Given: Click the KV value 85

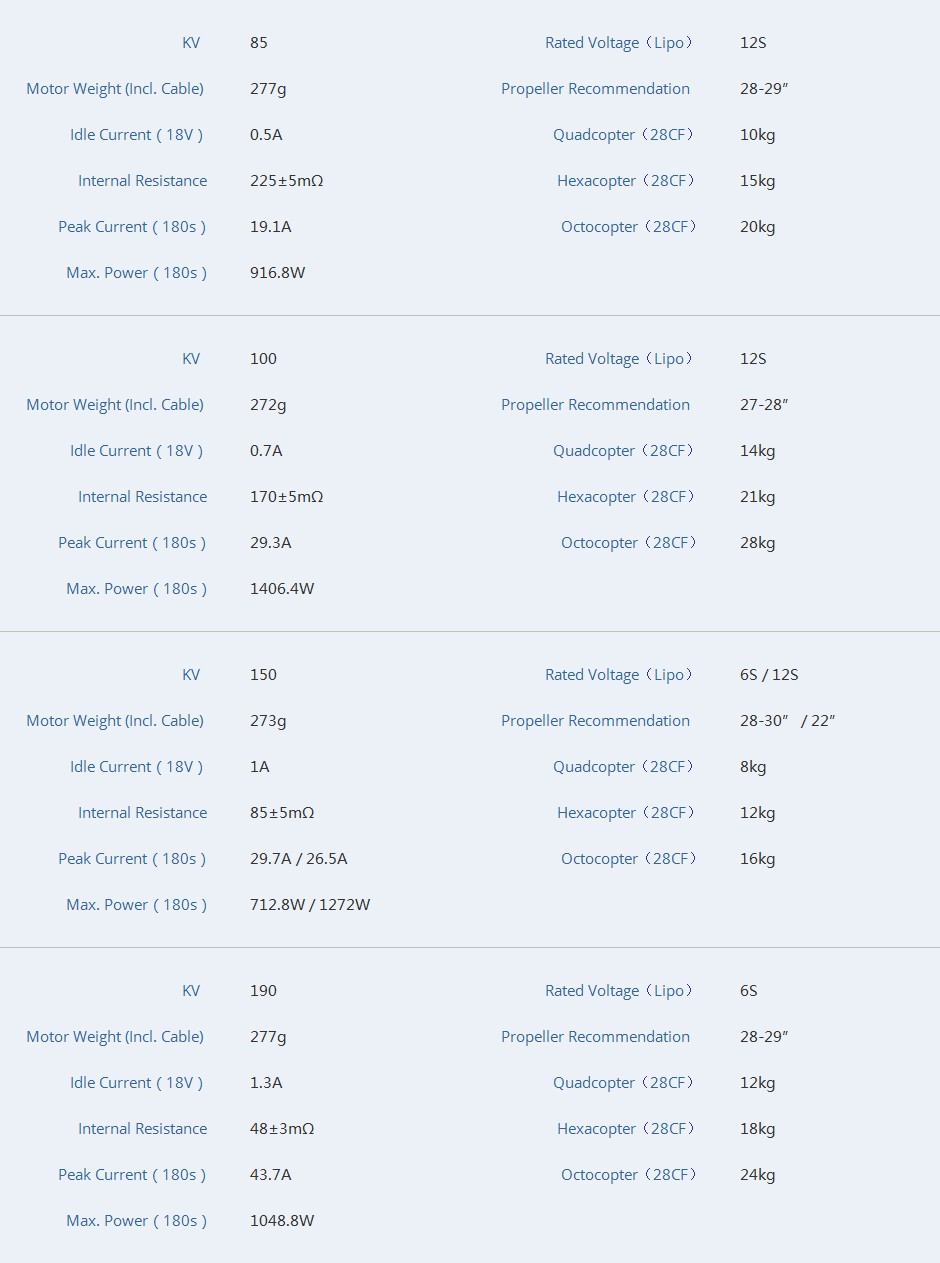Looking at the screenshot, I should [259, 43].
